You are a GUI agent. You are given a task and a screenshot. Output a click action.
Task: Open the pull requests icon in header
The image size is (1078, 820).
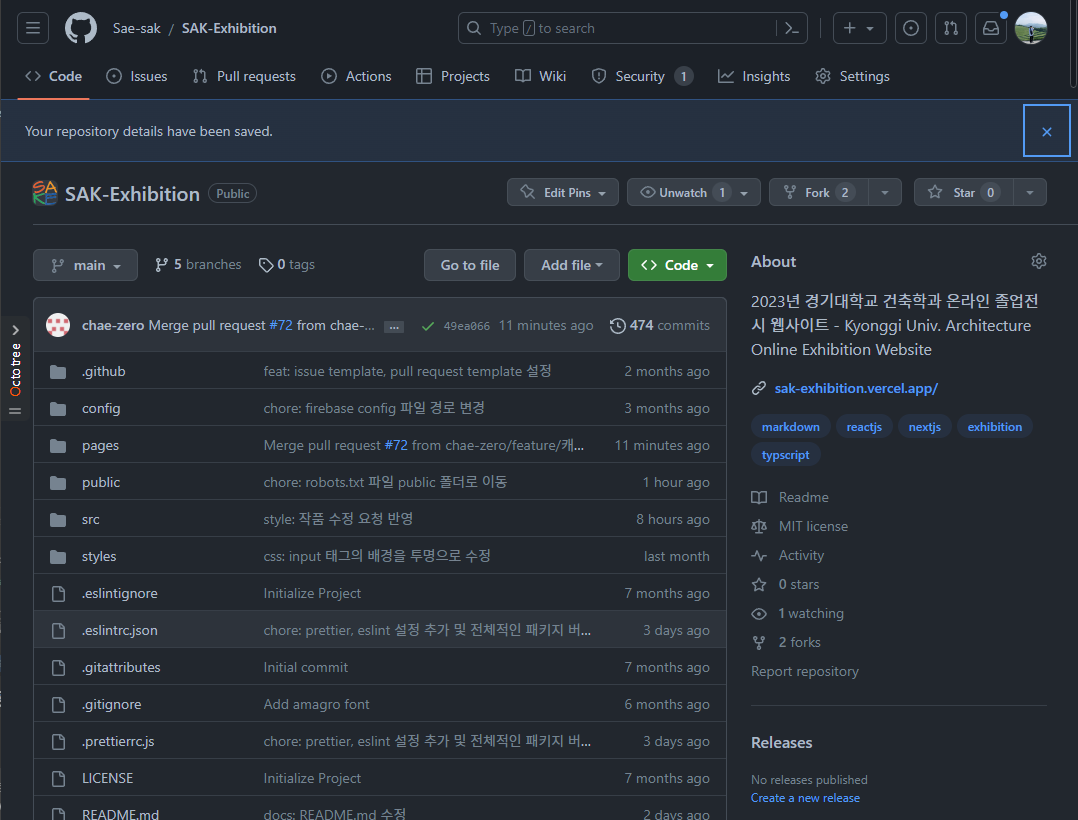coord(951,28)
